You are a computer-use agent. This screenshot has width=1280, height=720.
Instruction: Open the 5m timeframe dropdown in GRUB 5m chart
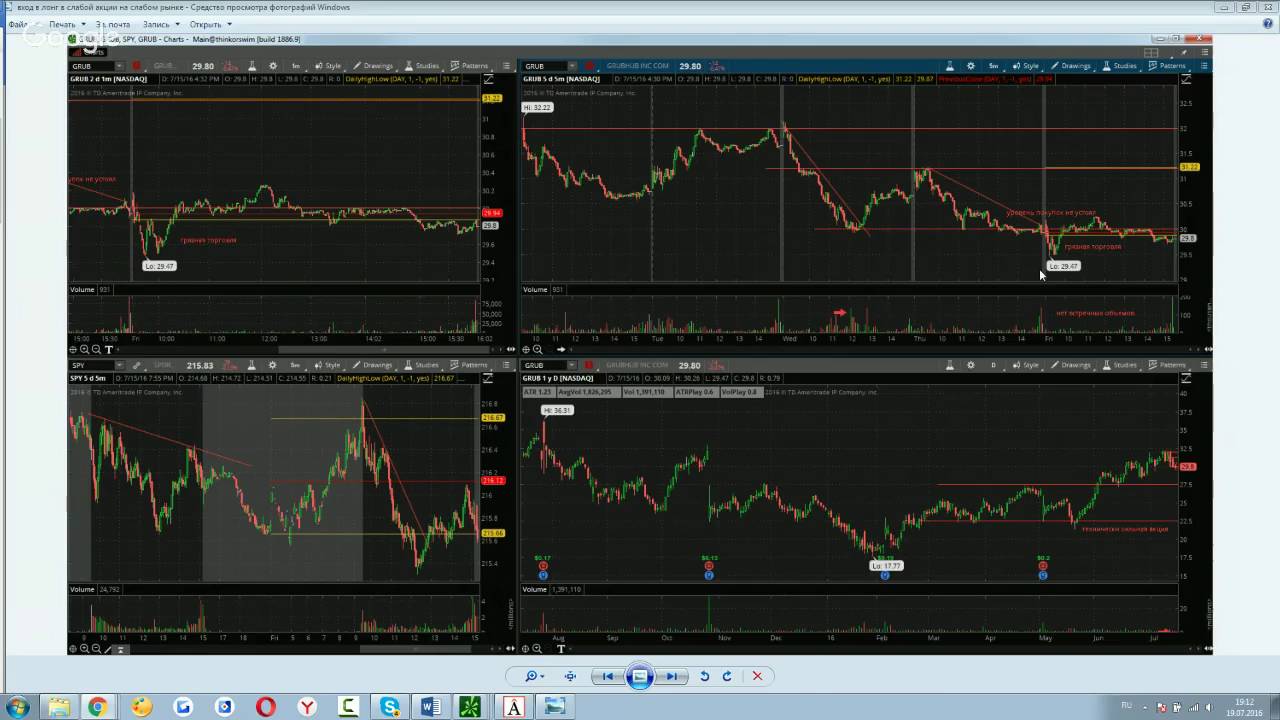click(x=994, y=66)
